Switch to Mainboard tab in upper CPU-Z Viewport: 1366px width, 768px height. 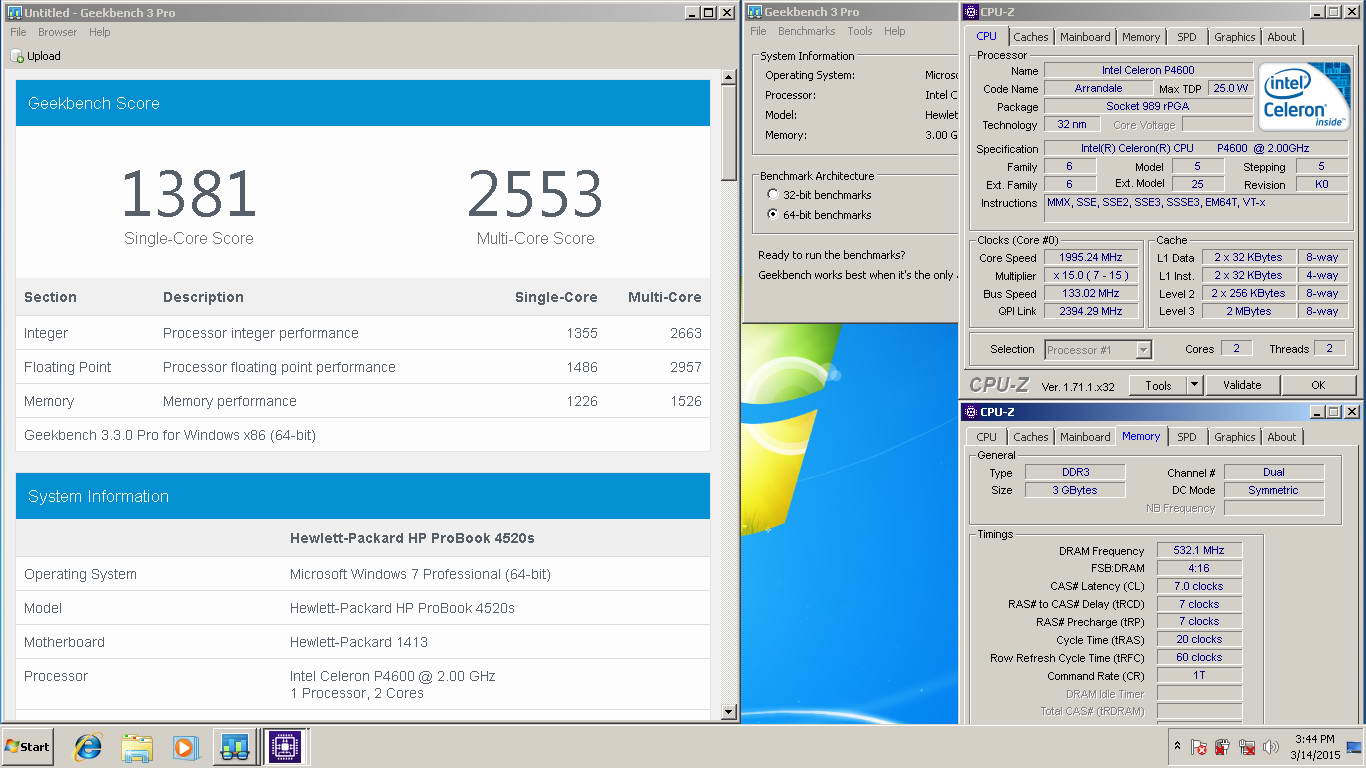click(x=1085, y=37)
